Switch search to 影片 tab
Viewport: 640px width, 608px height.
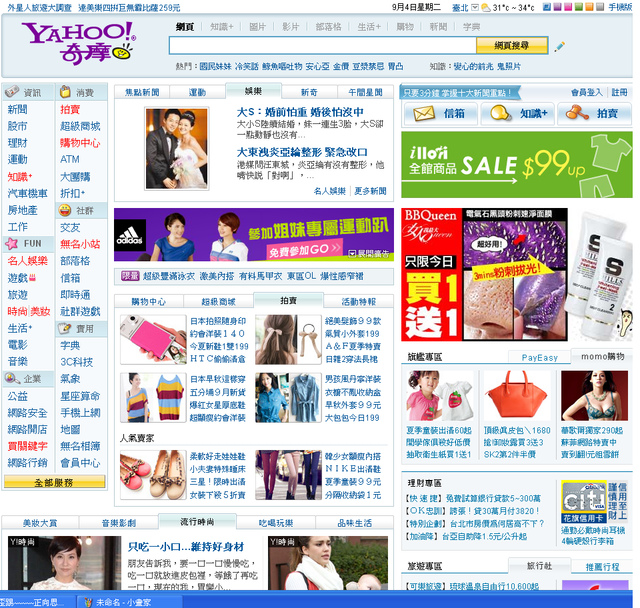[291, 27]
